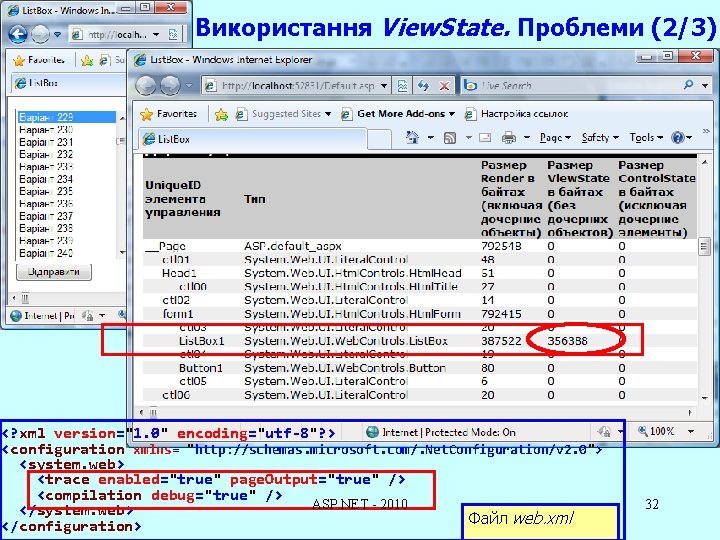Open Get More Add-ons dropdown

click(x=452, y=114)
